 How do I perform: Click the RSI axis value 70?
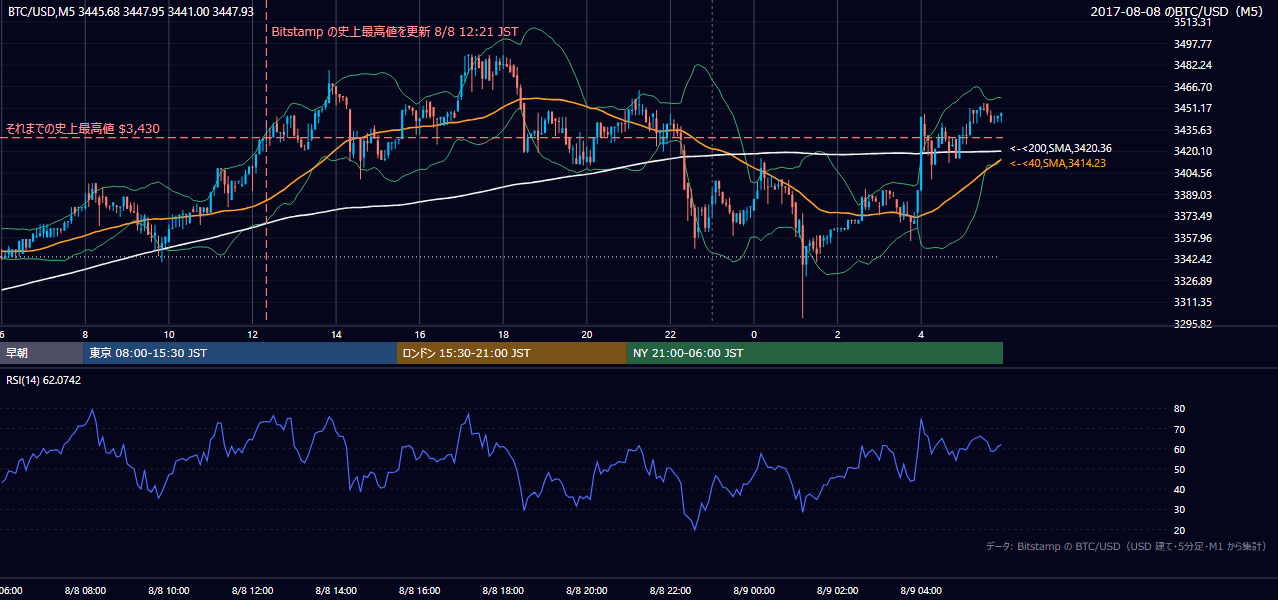click(x=1179, y=429)
